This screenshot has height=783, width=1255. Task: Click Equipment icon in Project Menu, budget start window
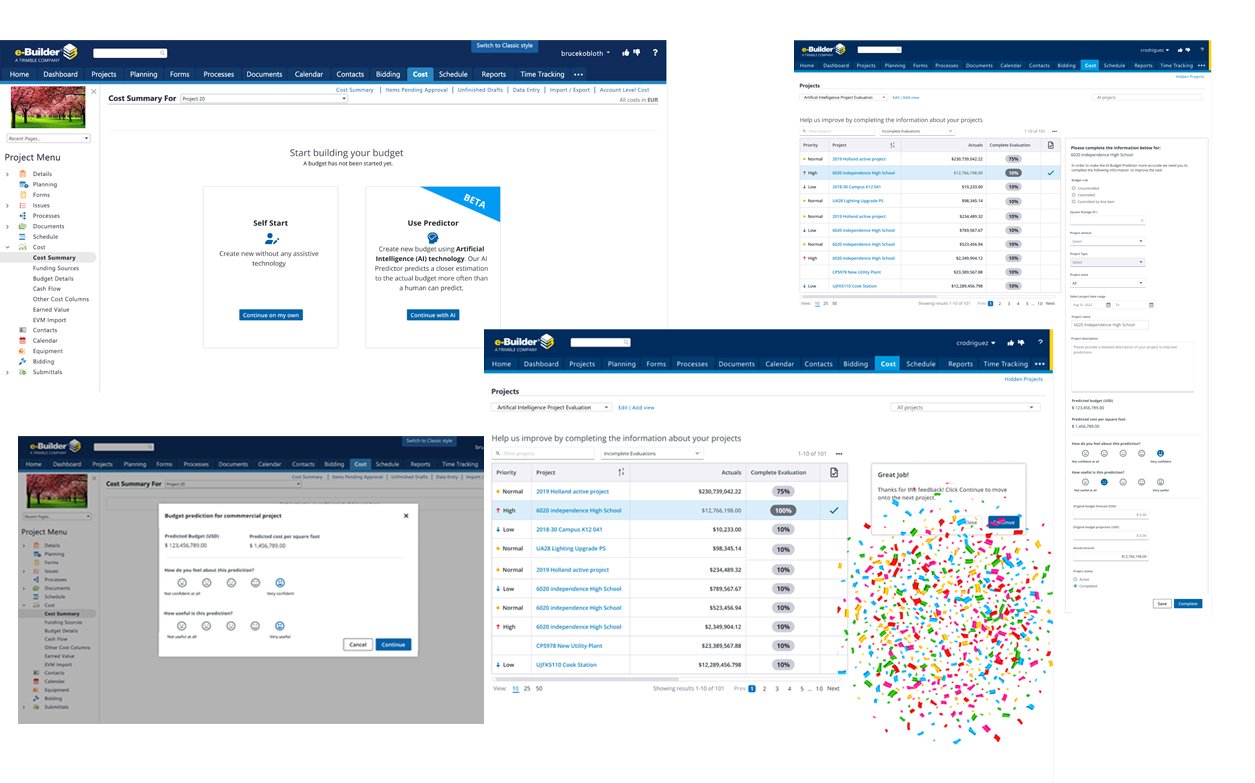(23, 351)
